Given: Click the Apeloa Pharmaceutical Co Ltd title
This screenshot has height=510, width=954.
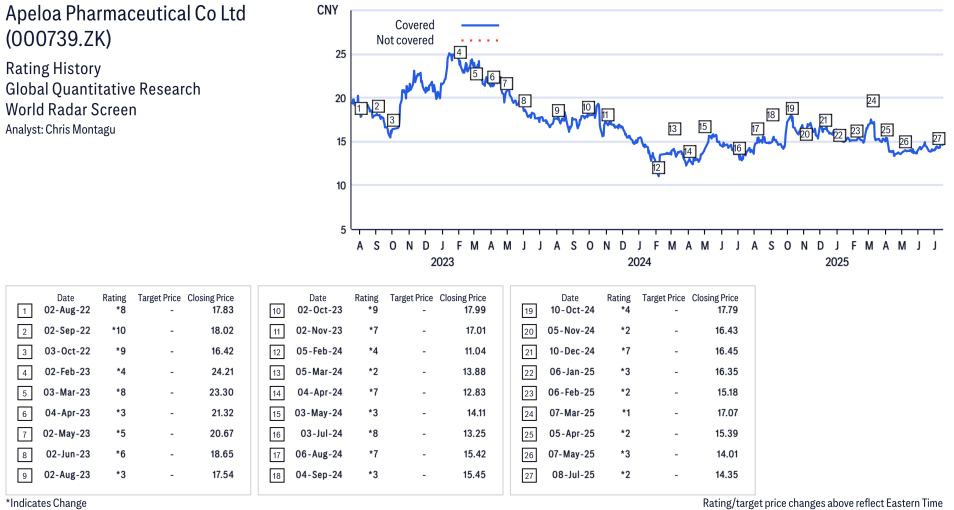Looking at the screenshot, I should (x=126, y=13).
